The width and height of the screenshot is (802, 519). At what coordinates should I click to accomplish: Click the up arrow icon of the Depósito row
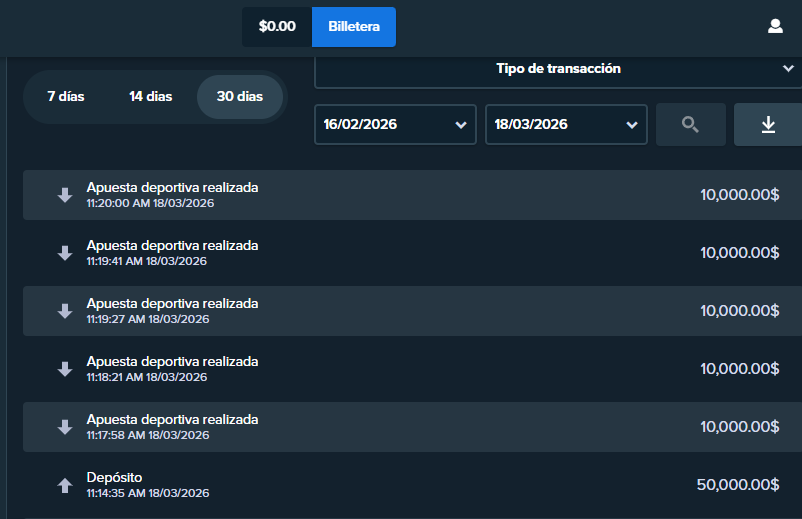coord(65,485)
